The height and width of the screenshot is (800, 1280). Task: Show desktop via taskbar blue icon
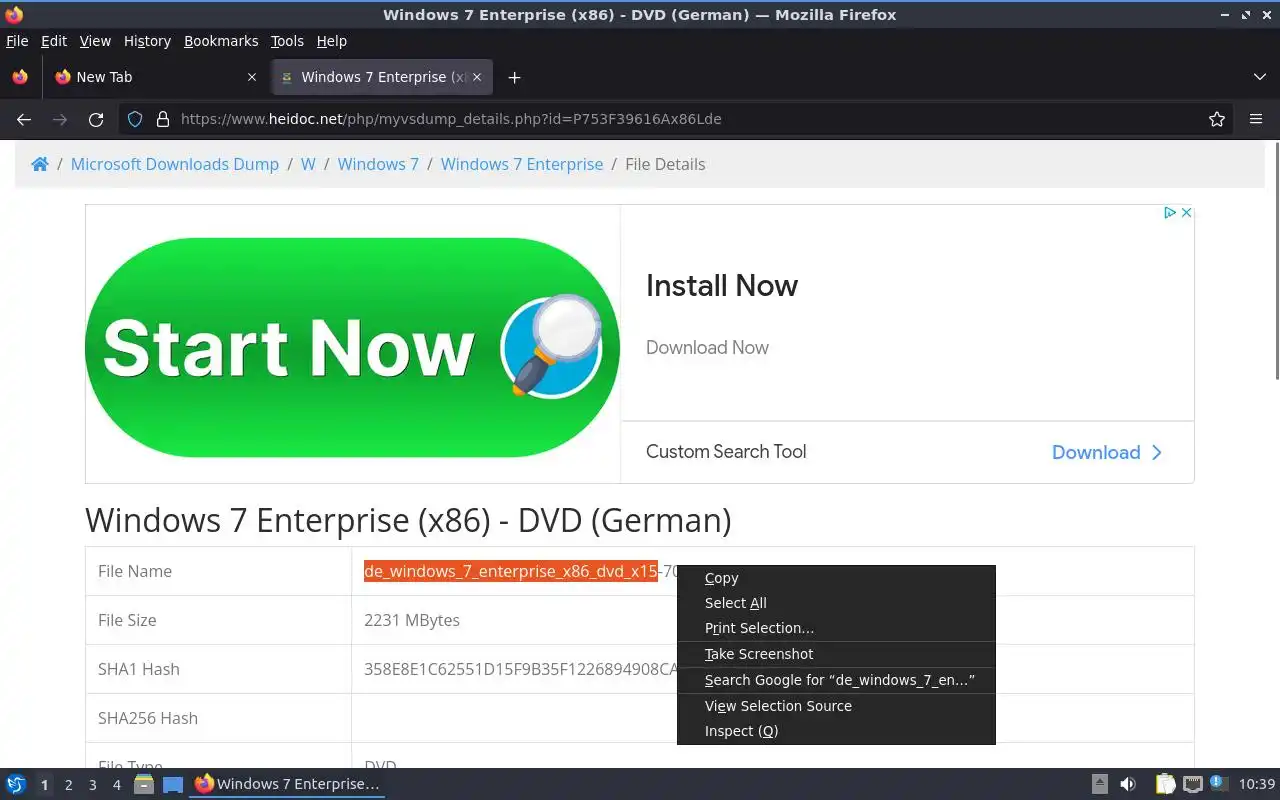pyautogui.click(x=173, y=784)
